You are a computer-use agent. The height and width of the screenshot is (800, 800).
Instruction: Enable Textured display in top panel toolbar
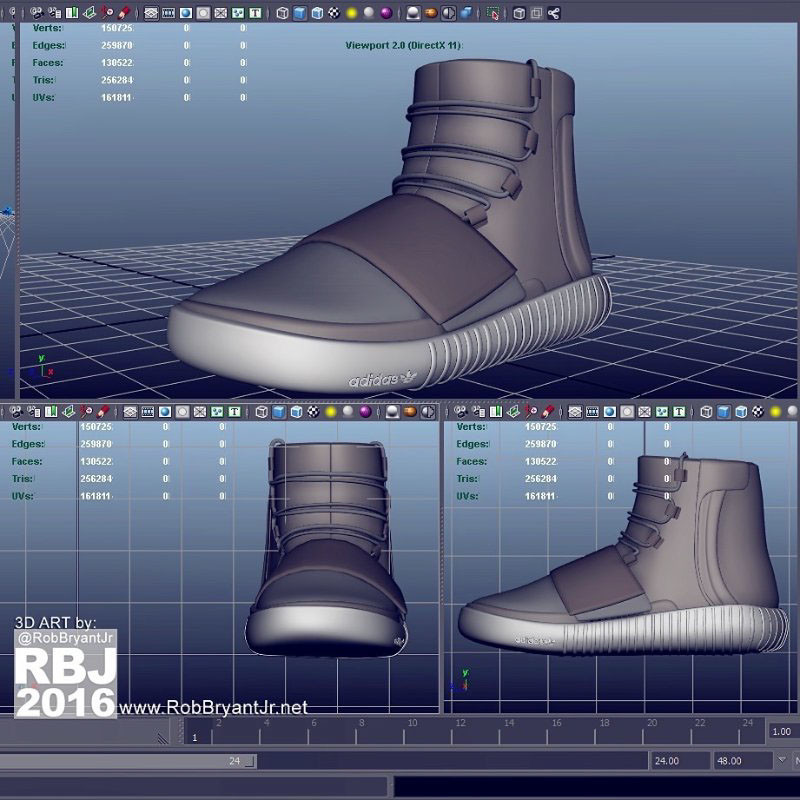pos(334,13)
